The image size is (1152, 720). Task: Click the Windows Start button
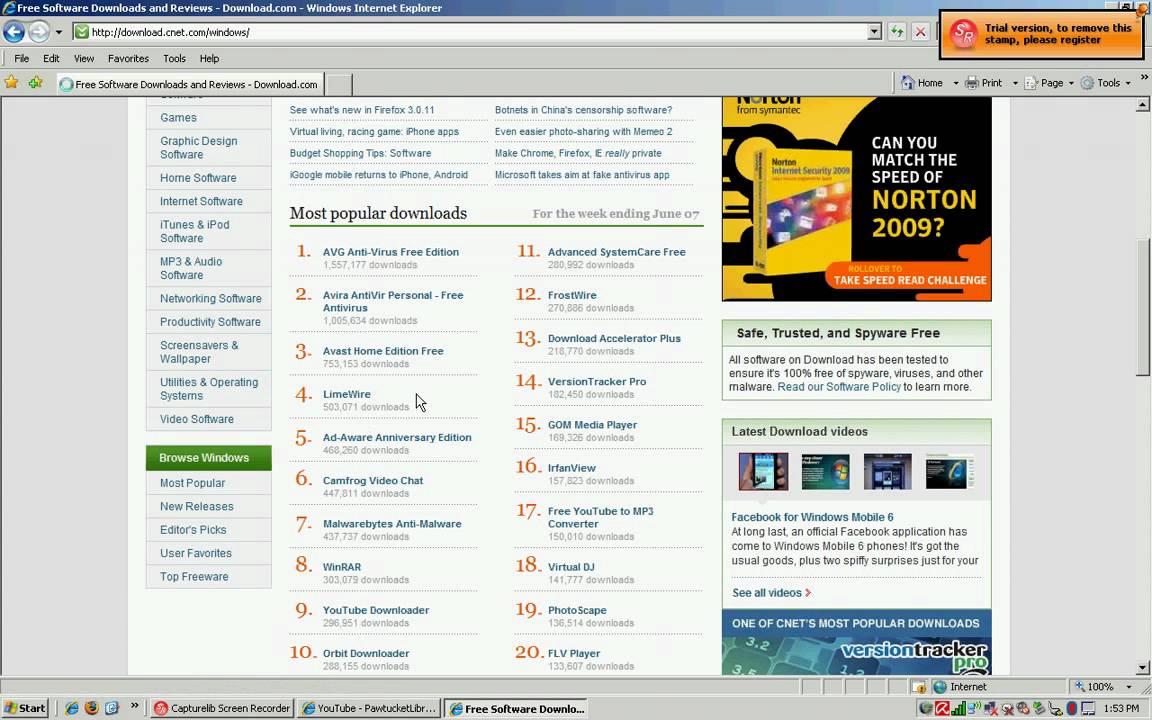(x=25, y=708)
